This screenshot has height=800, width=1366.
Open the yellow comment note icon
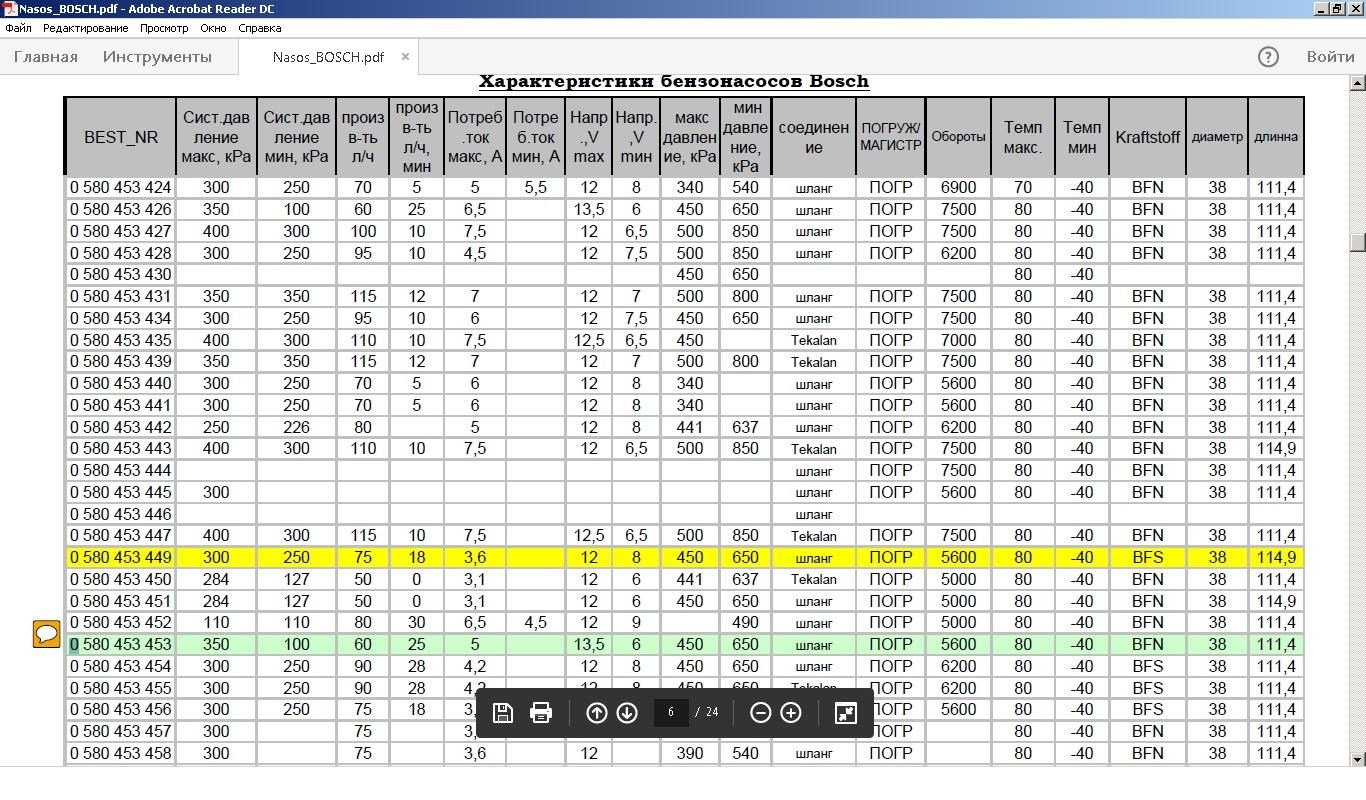(46, 634)
